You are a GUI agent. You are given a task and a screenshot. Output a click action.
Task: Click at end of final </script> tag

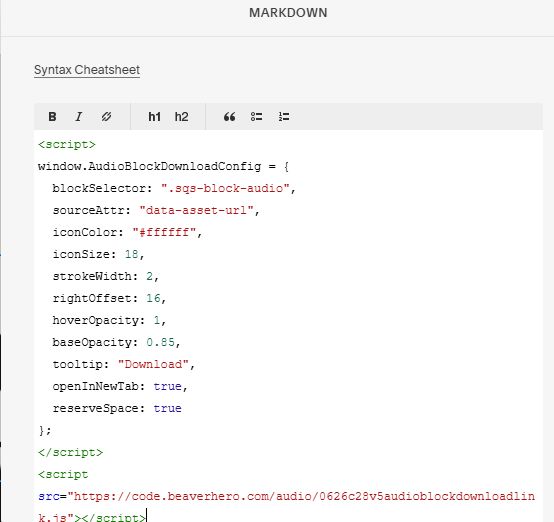pyautogui.click(x=146, y=518)
